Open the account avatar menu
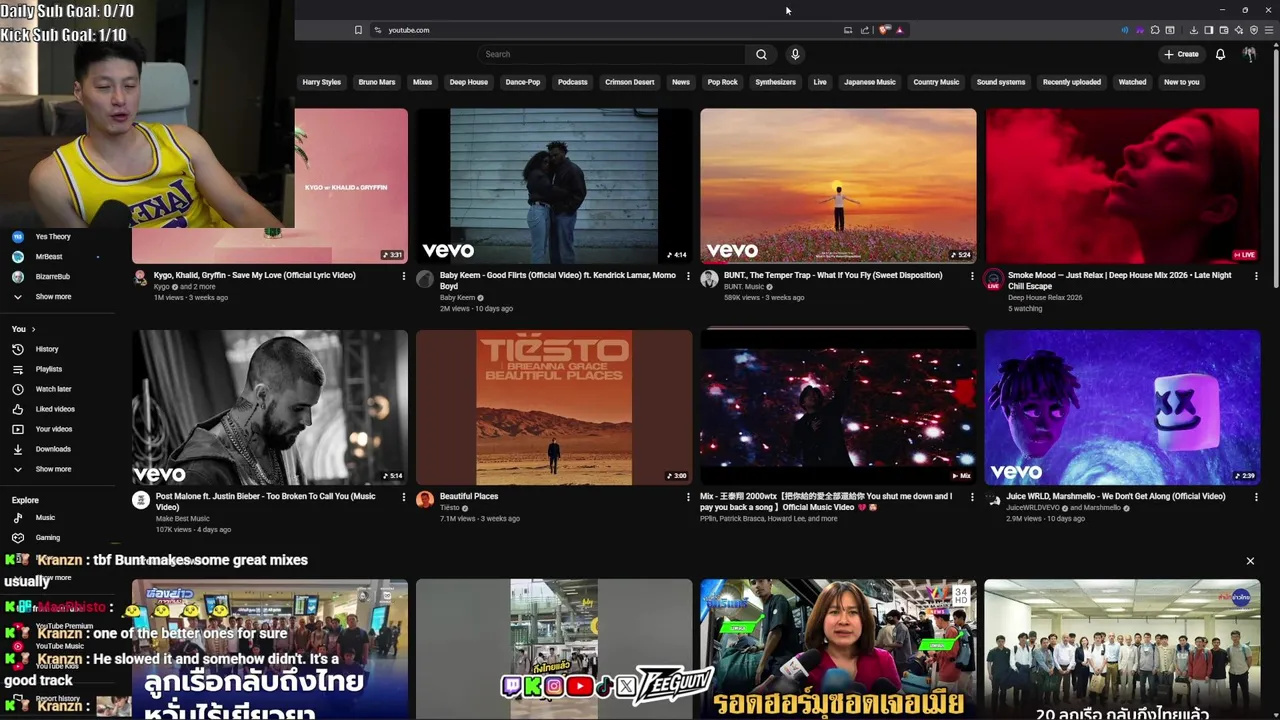The image size is (1280, 720). pyautogui.click(x=1249, y=54)
